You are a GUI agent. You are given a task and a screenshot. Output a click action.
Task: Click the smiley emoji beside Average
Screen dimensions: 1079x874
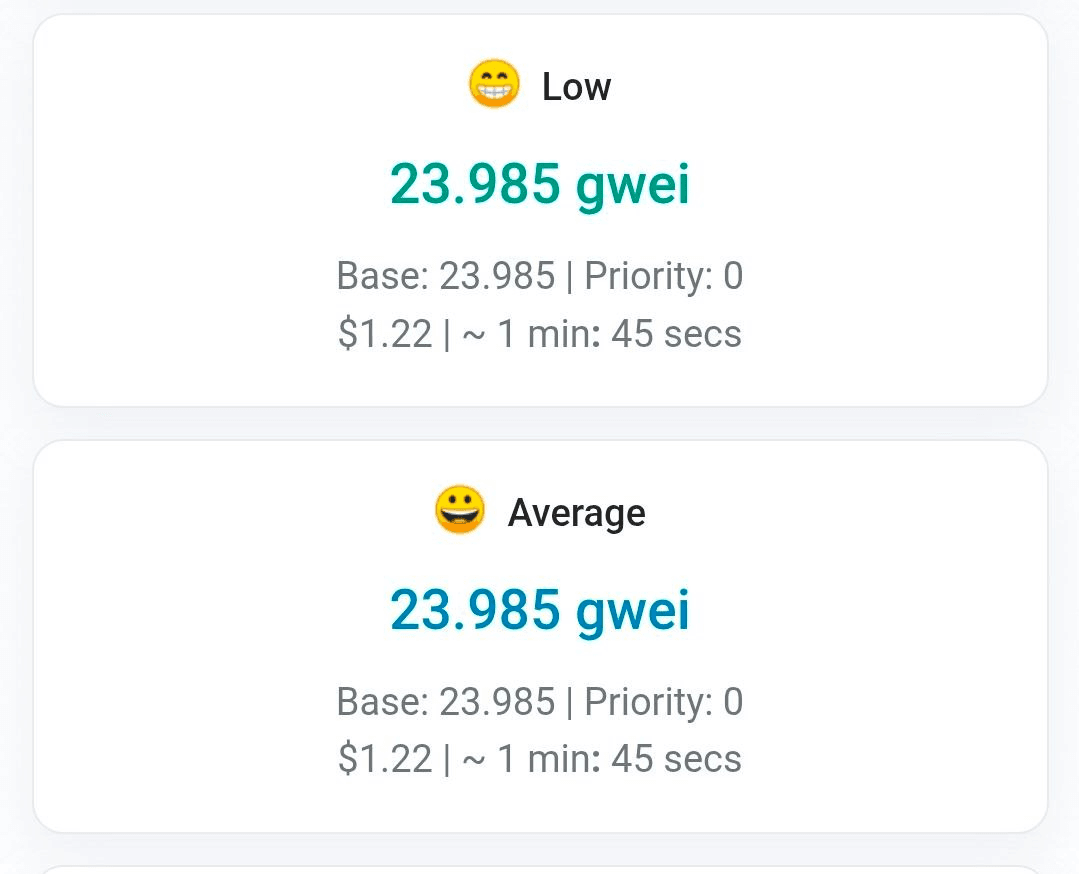pos(460,510)
